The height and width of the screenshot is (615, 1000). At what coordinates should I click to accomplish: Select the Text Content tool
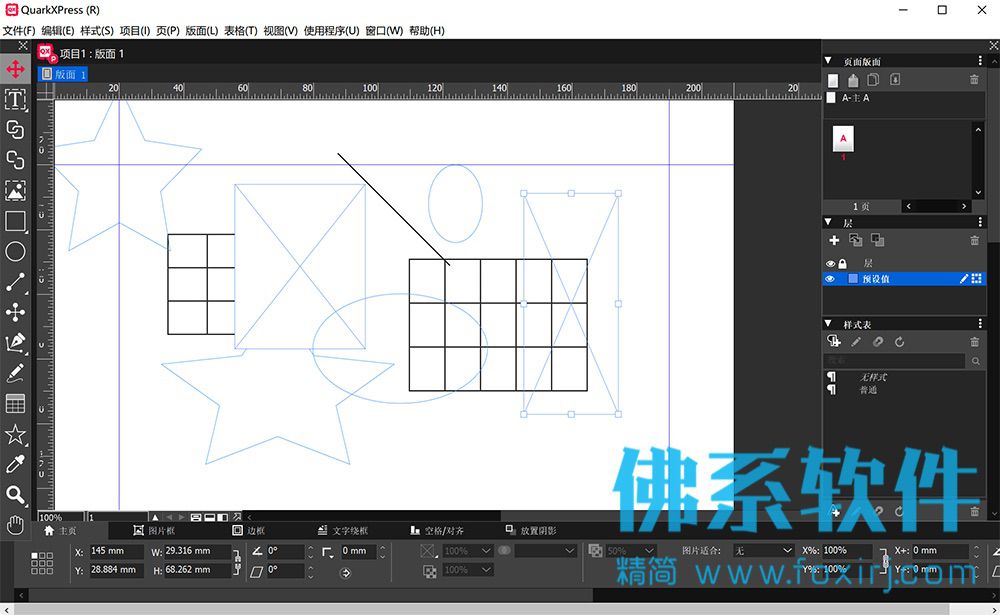(x=15, y=100)
